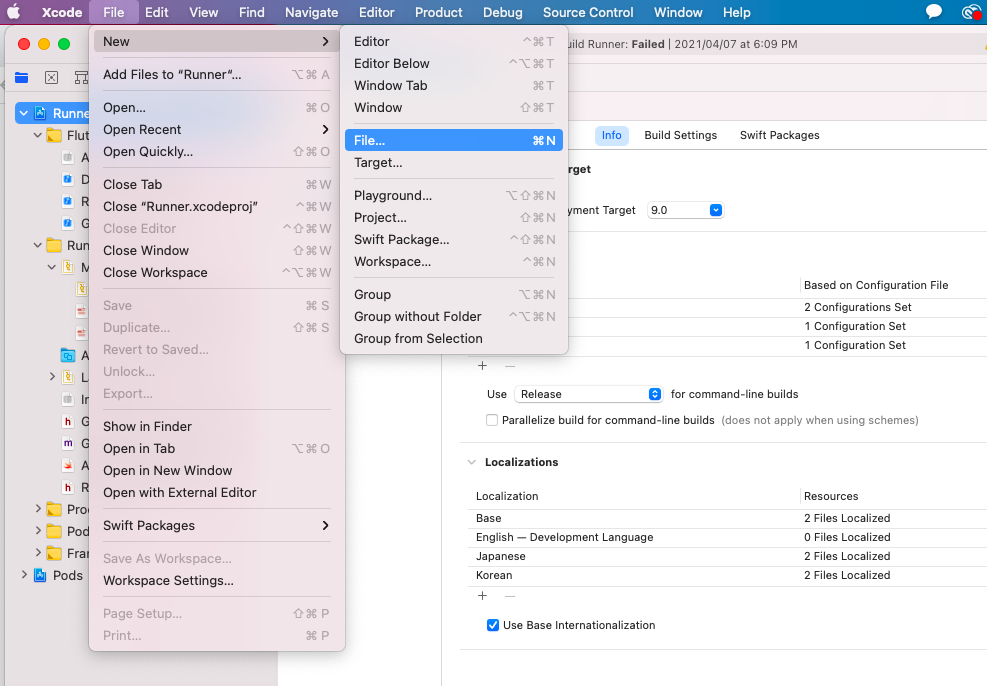Switch to the Info tab
This screenshot has width=987, height=686.
(611, 135)
